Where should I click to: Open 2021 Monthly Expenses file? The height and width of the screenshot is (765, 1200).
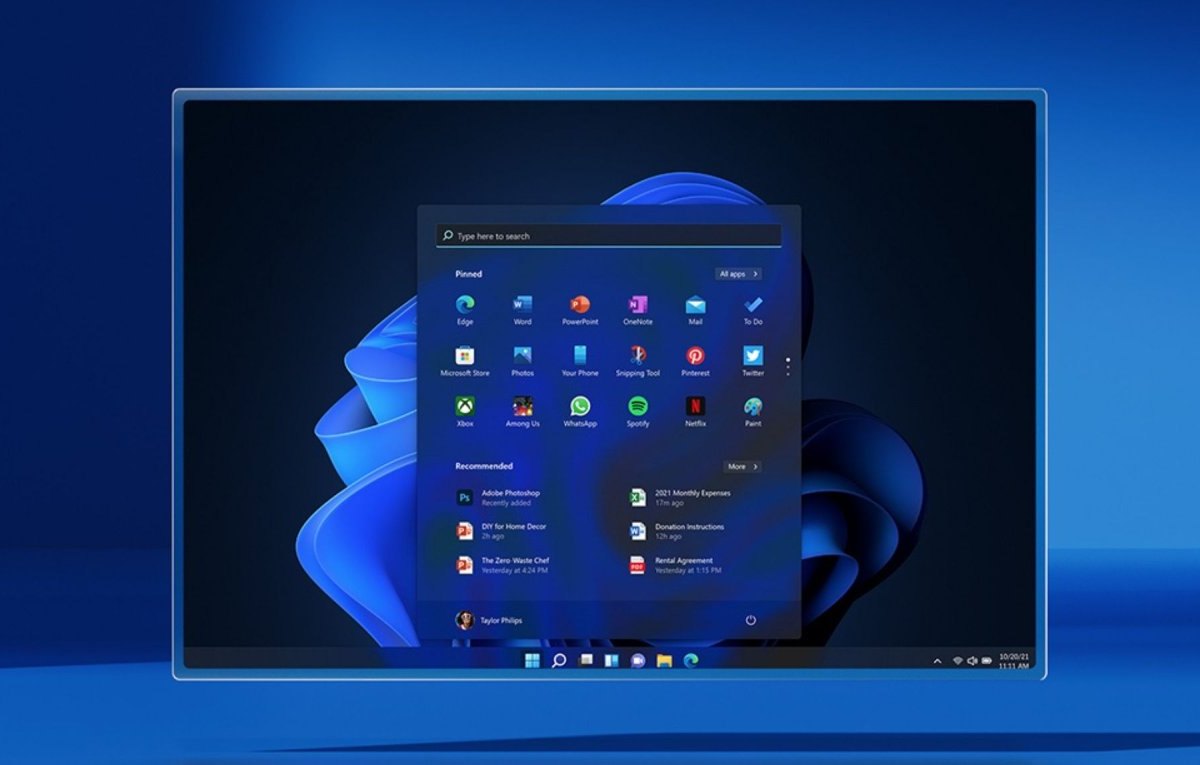coord(680,497)
